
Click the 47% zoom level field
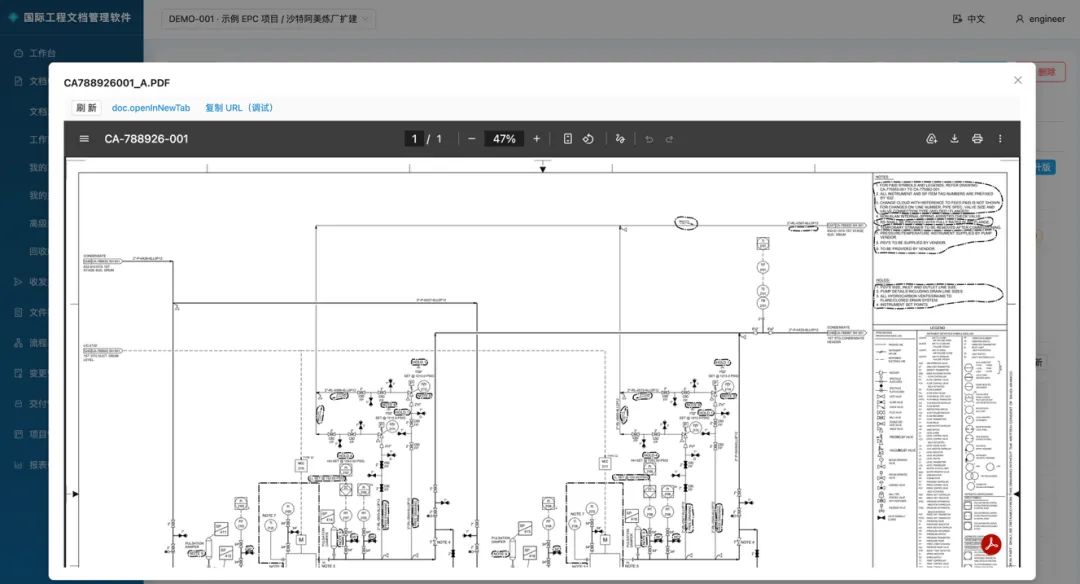pyautogui.click(x=503, y=138)
